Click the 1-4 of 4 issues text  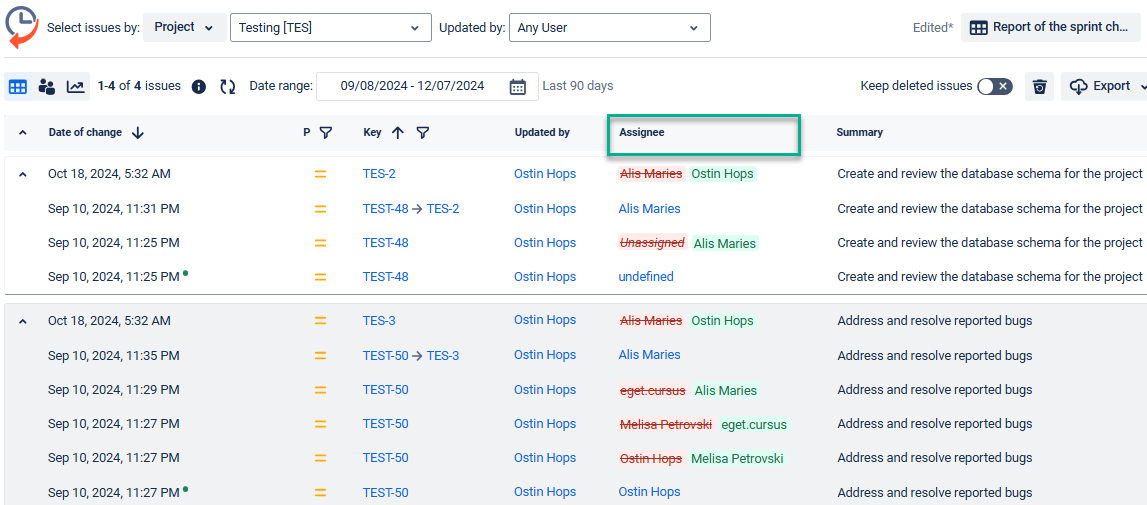pos(139,86)
